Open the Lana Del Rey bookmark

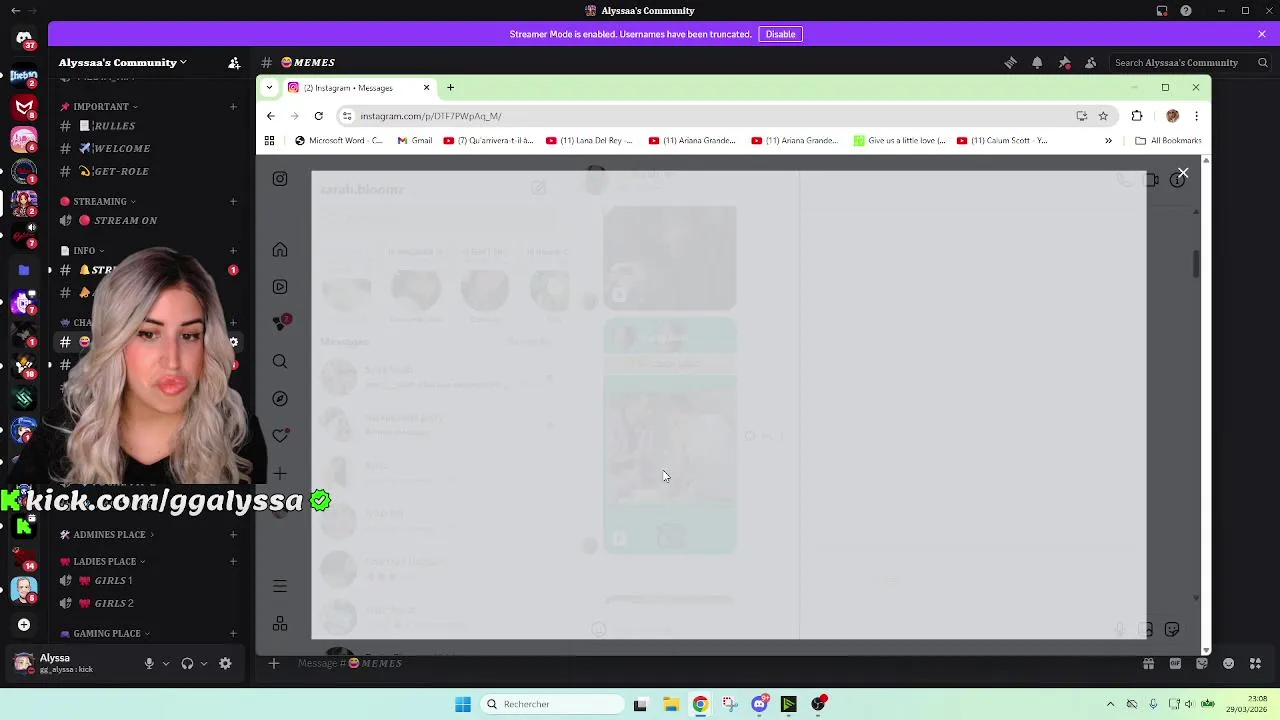(589, 141)
